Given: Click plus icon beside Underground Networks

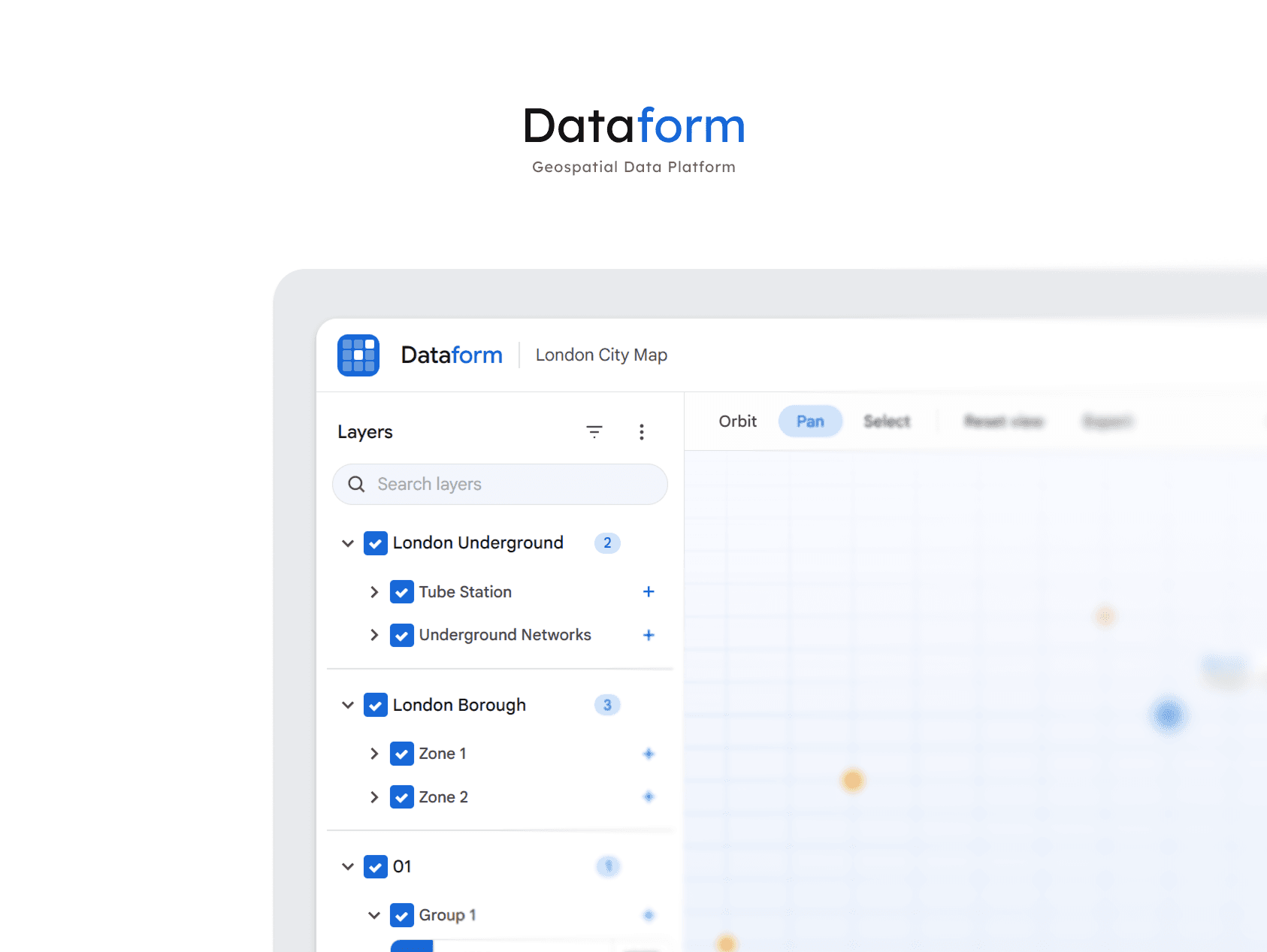Looking at the screenshot, I should [x=649, y=635].
